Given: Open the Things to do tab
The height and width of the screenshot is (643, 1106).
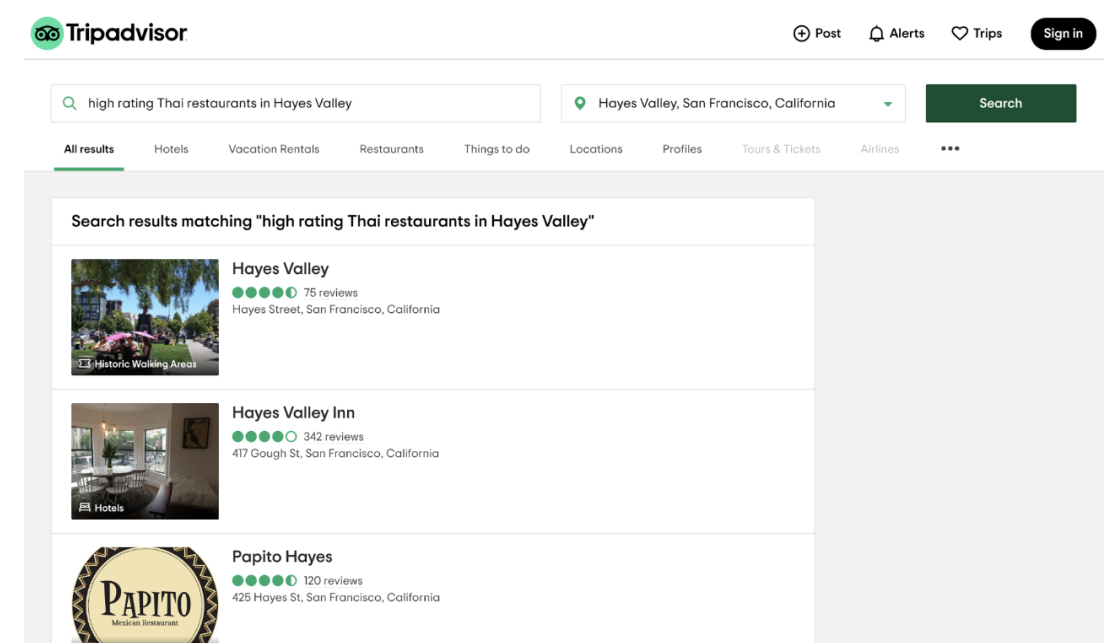Looking at the screenshot, I should click(496, 149).
